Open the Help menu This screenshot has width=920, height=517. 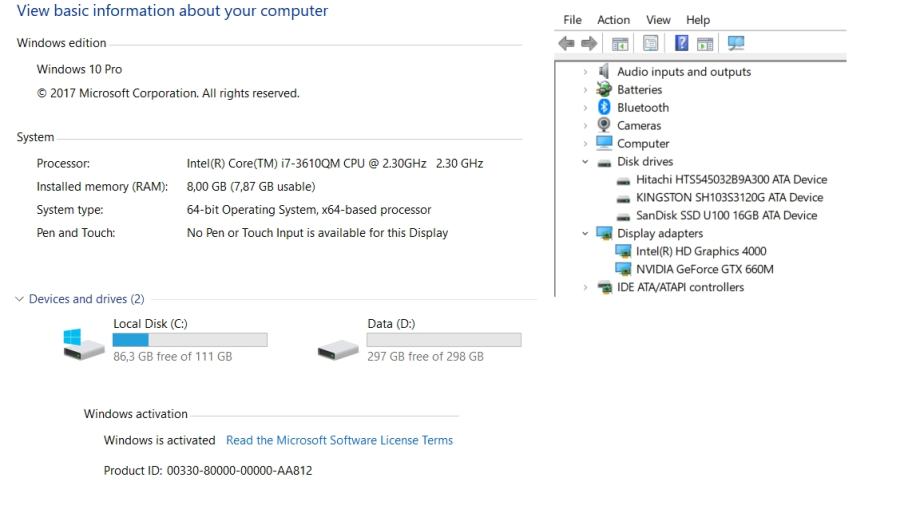click(698, 20)
